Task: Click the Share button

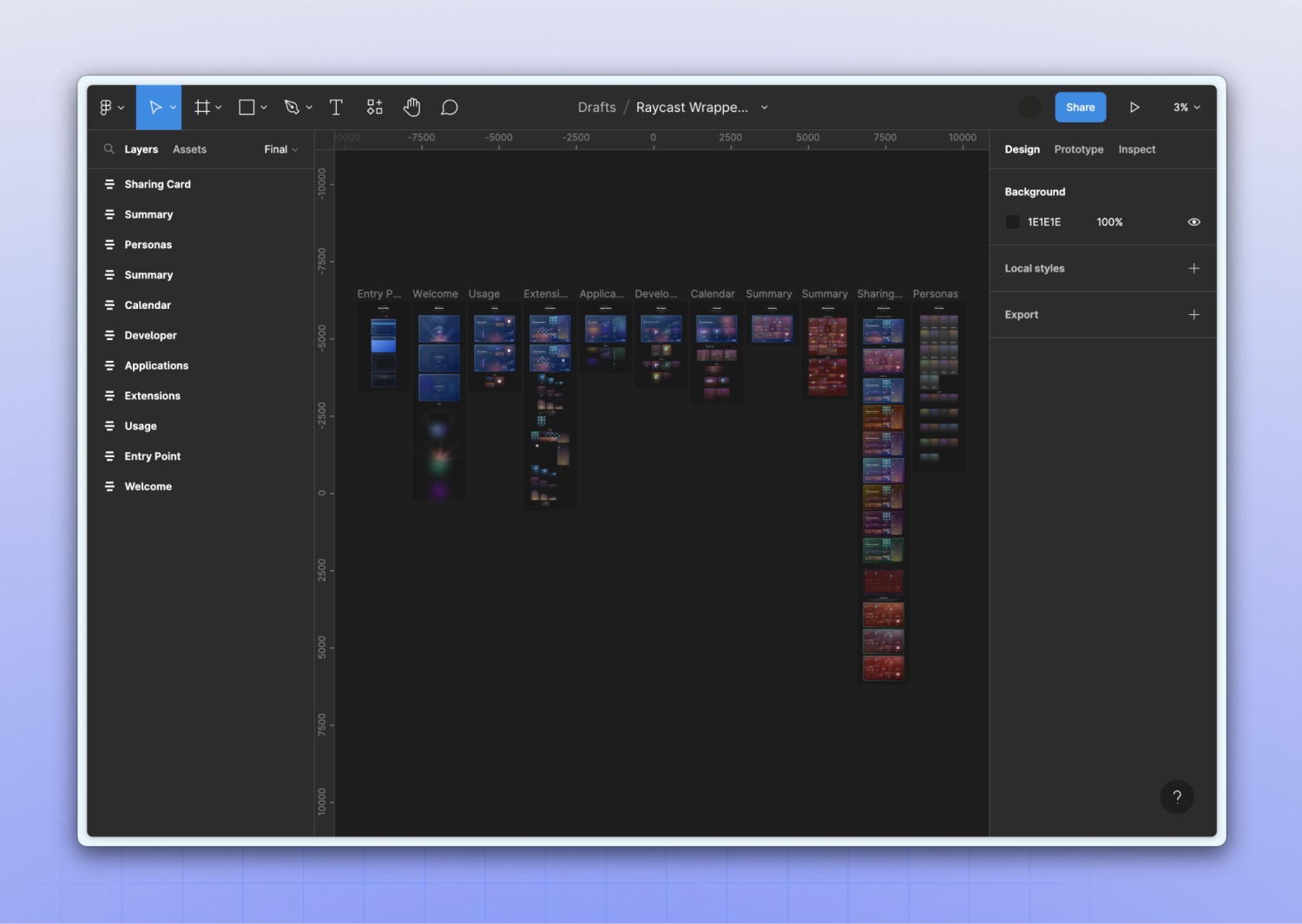Action: coord(1081,108)
